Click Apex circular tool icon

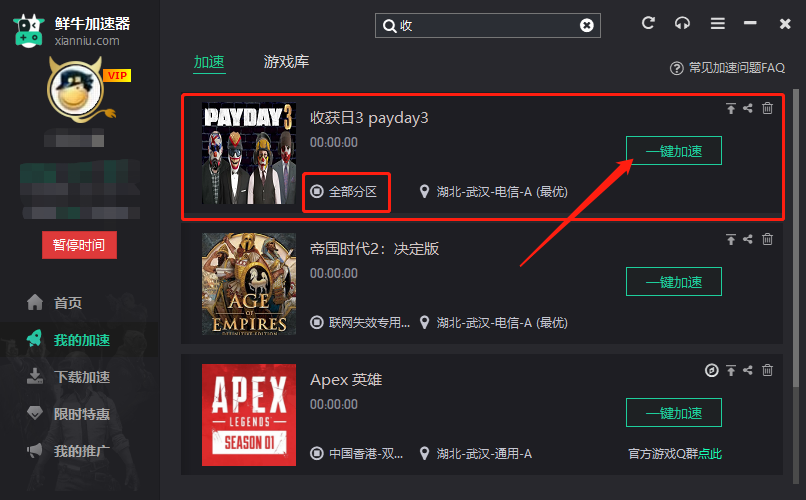pyautogui.click(x=711, y=370)
